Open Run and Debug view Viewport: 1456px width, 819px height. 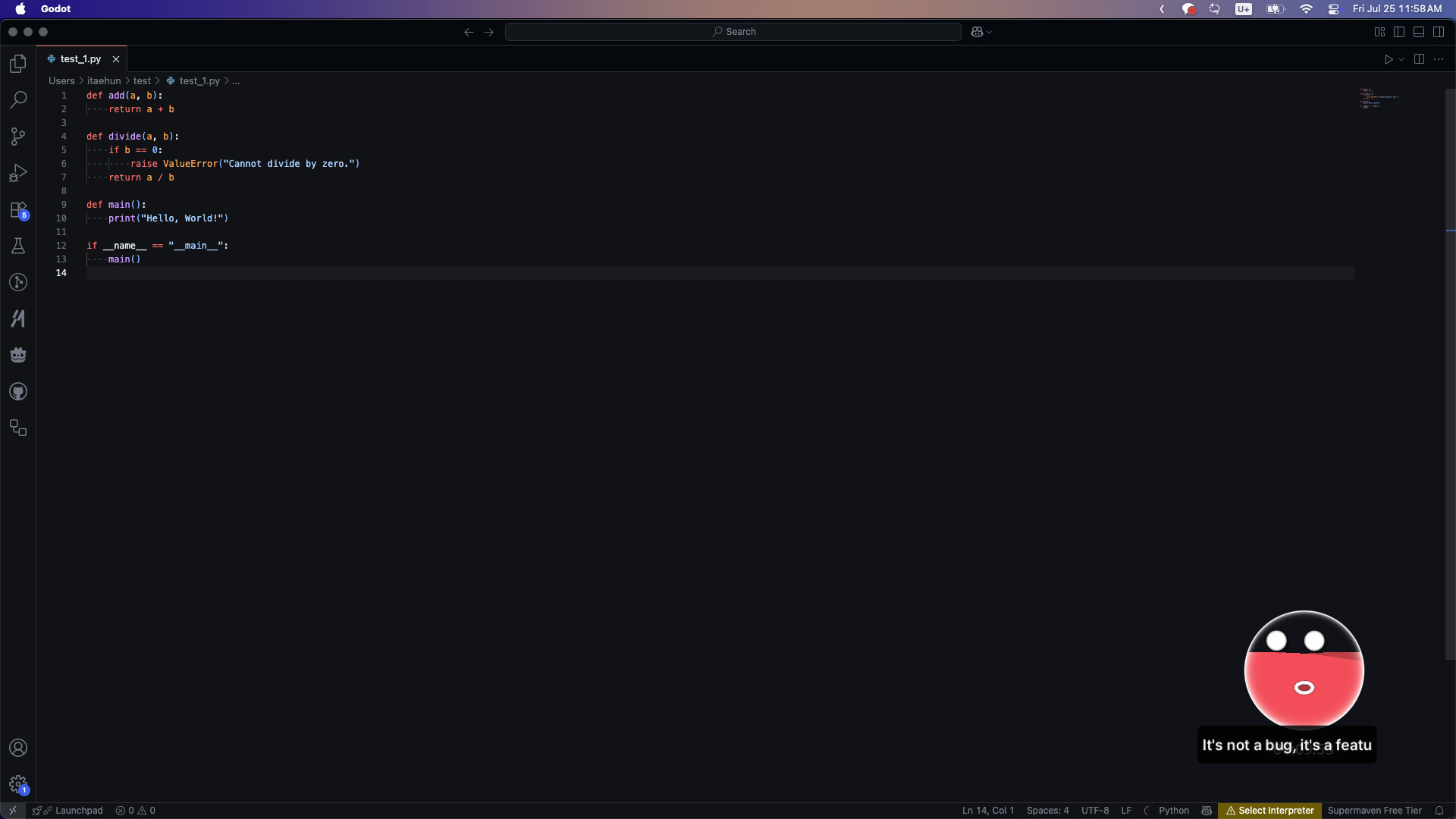pos(18,173)
